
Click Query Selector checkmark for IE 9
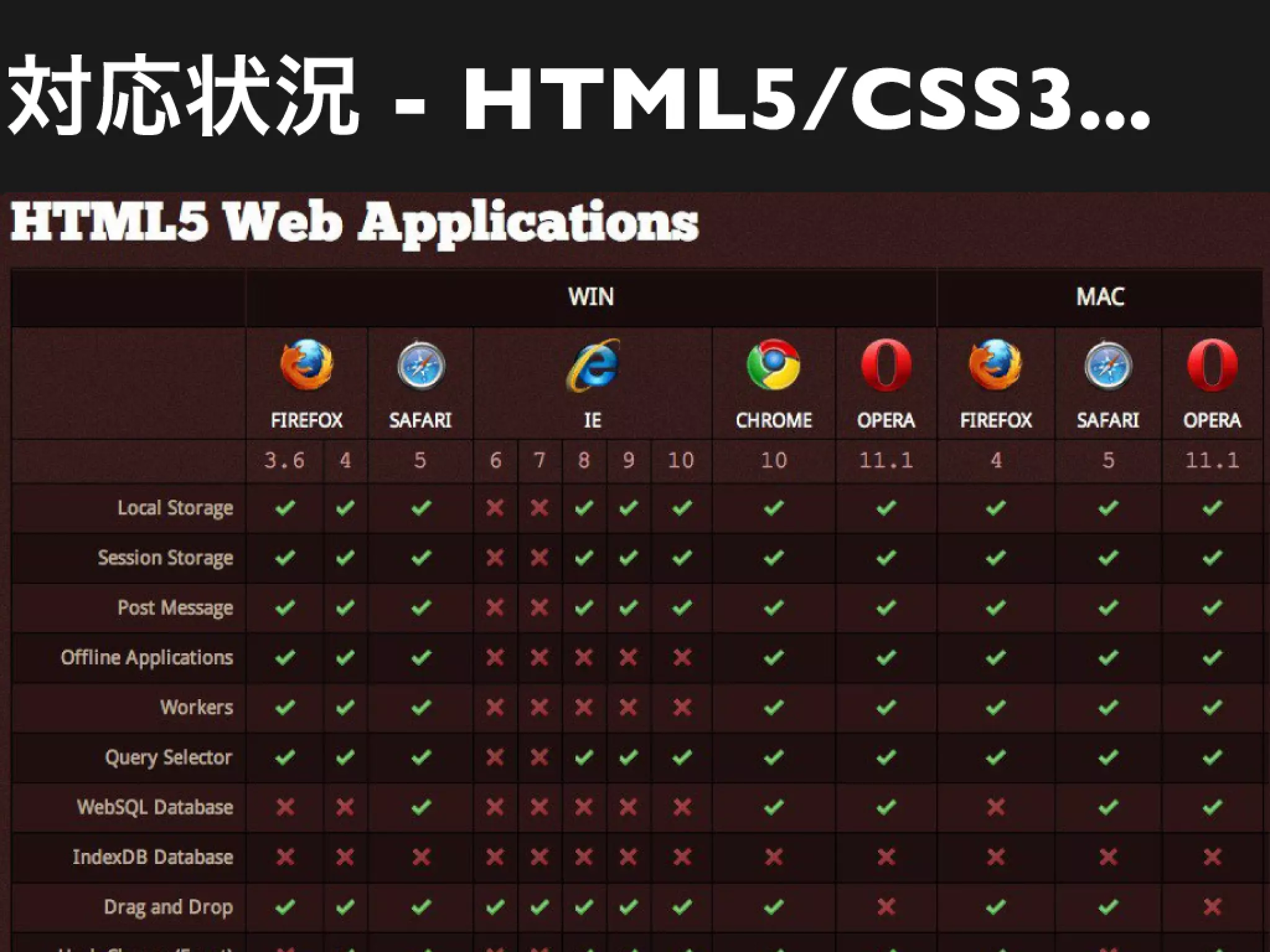click(628, 757)
